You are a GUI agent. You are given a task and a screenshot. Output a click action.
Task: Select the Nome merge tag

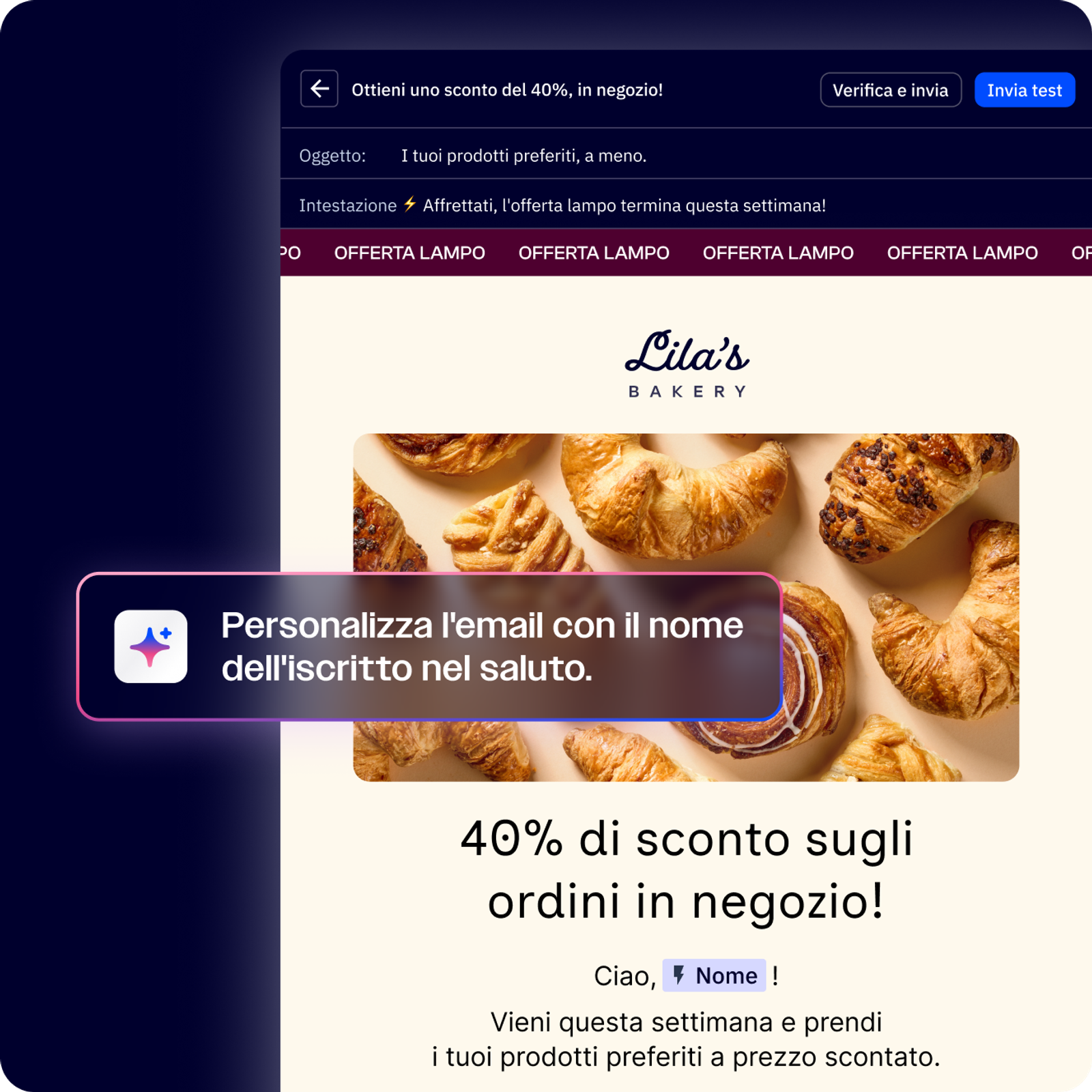click(714, 975)
